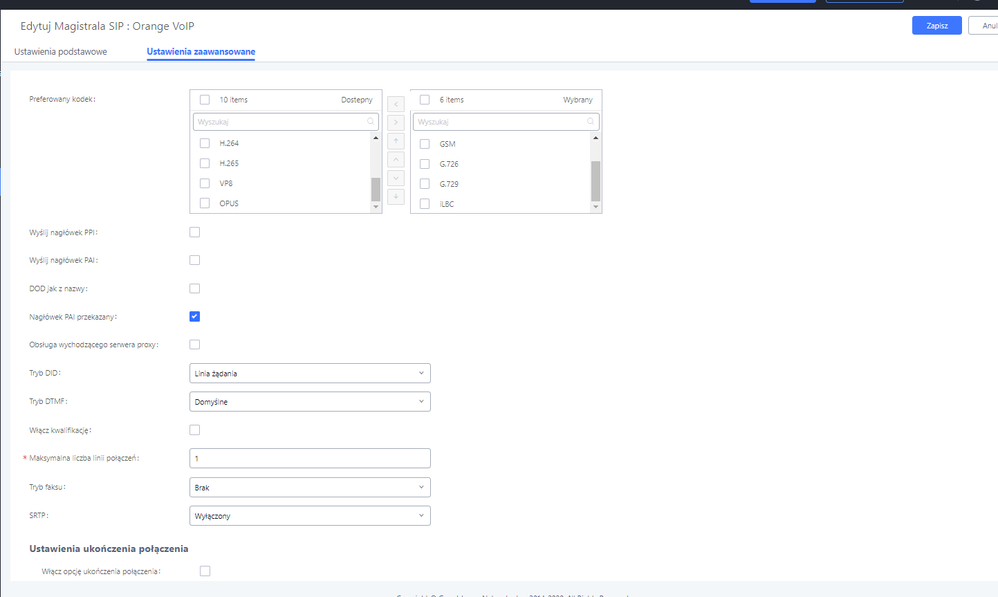The width and height of the screenshot is (998, 597).
Task: Check the GSM codec checkbox
Action: click(x=425, y=144)
